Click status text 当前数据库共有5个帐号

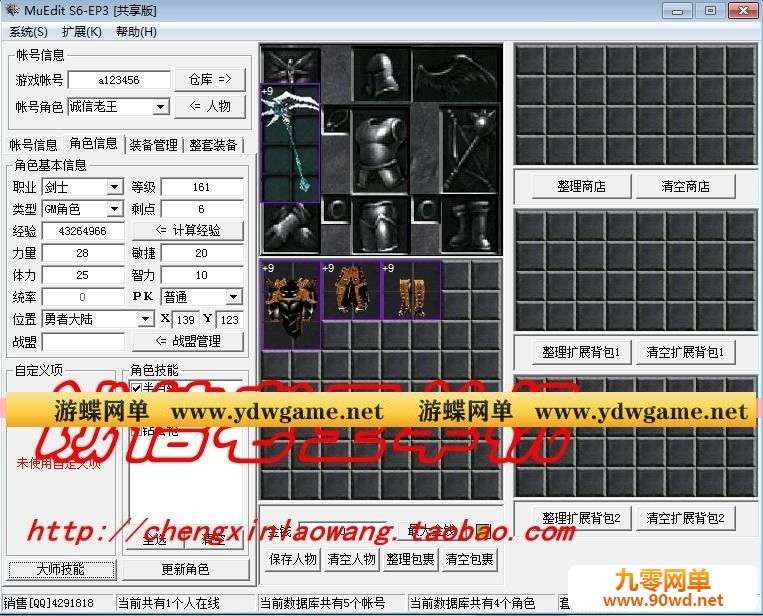point(323,603)
